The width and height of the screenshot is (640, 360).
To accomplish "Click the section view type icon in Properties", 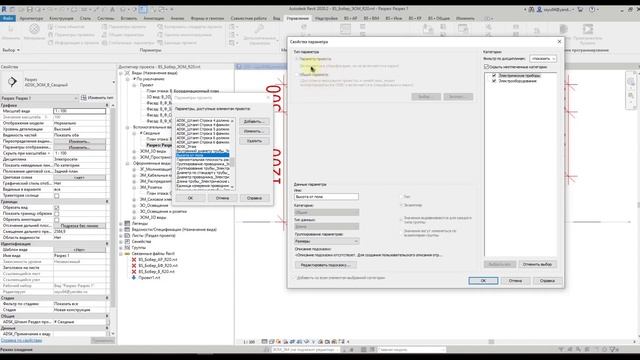I will [x=12, y=82].
